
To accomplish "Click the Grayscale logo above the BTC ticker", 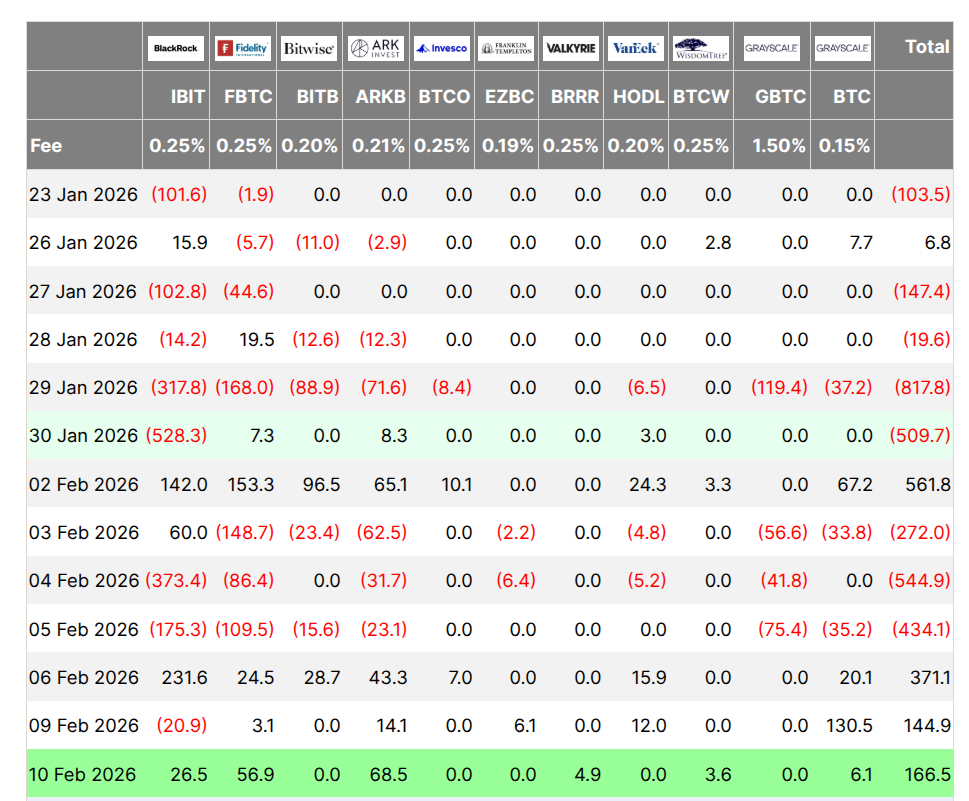I will (x=842, y=48).
